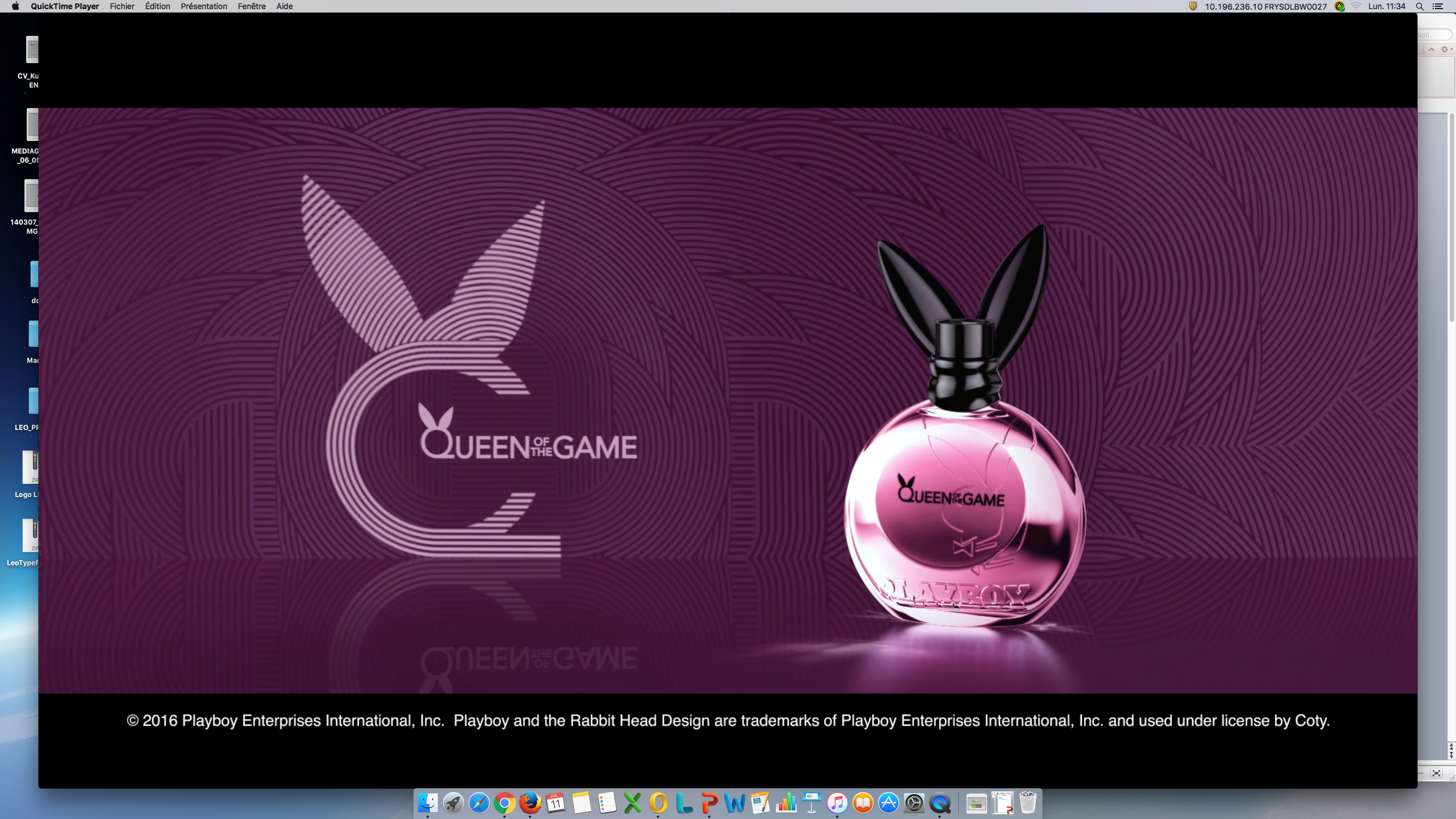The height and width of the screenshot is (819, 1456).
Task: Open System Preferences from the dock
Action: tap(914, 803)
